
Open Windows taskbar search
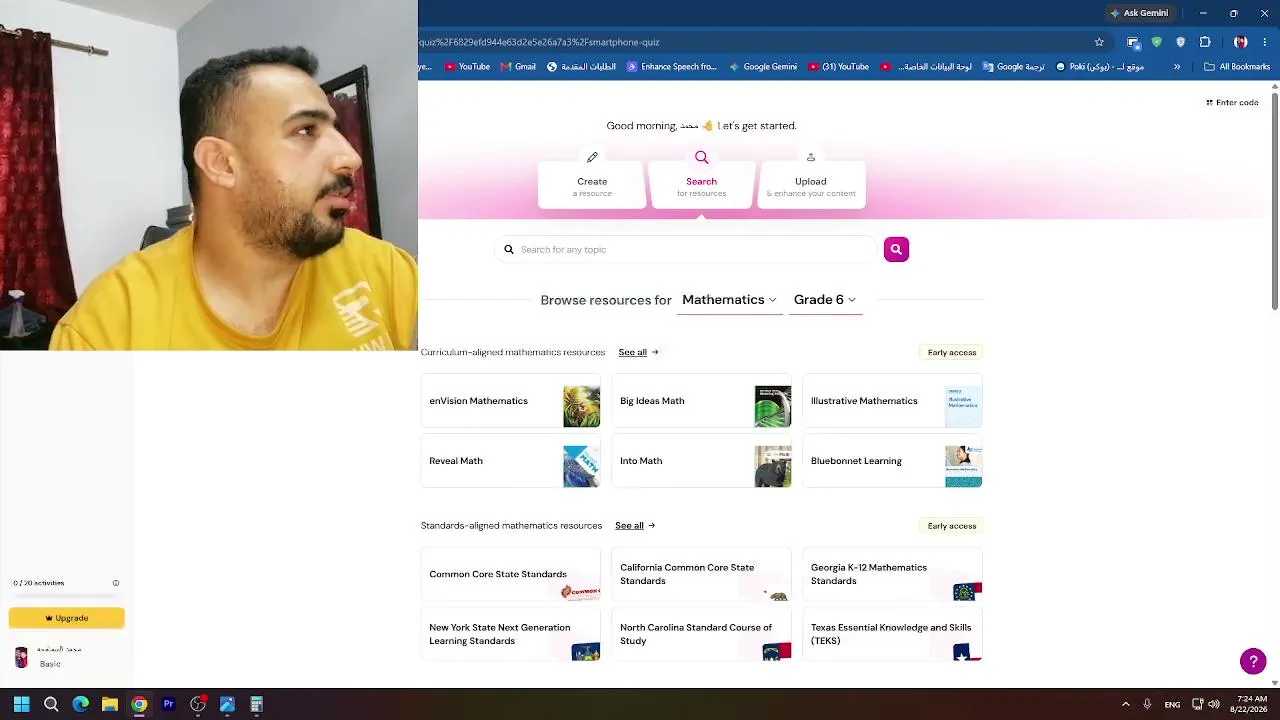[51, 704]
